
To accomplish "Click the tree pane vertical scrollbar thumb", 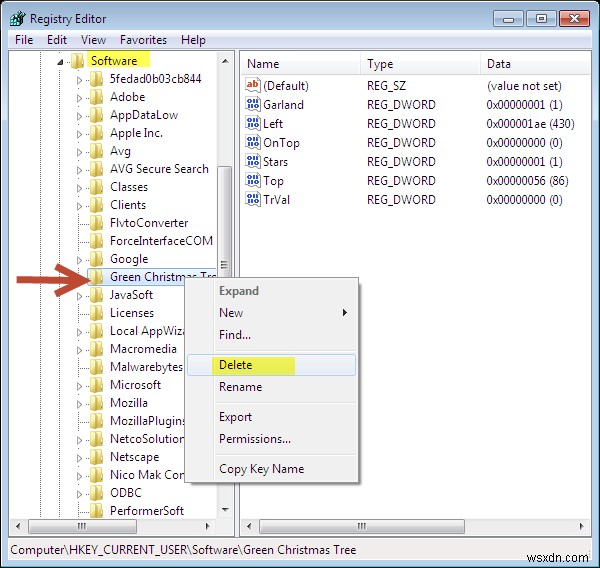I will click(225, 222).
